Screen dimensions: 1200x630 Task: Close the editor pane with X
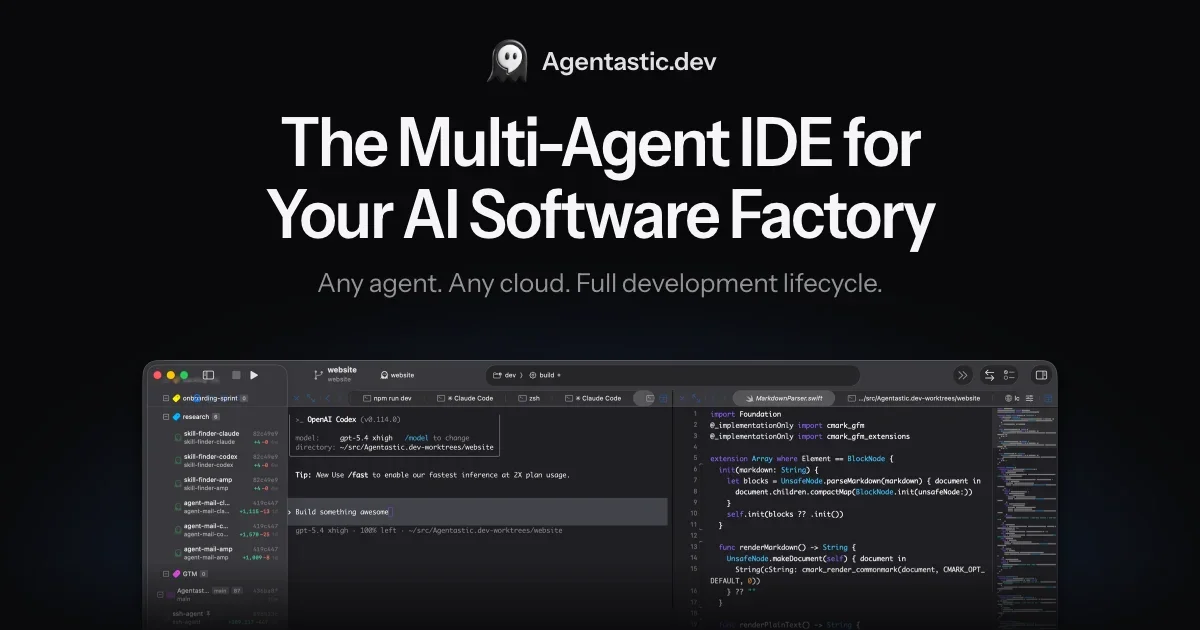pos(682,398)
